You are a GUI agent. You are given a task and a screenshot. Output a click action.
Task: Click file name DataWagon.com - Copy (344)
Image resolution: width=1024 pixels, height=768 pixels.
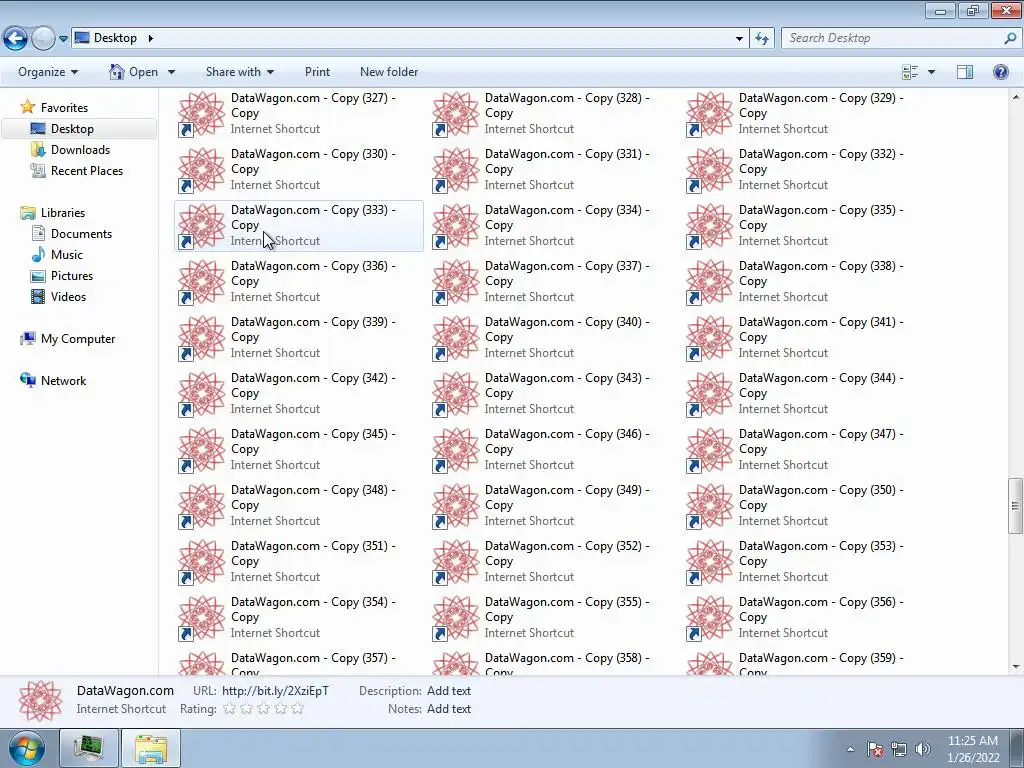[821, 385]
